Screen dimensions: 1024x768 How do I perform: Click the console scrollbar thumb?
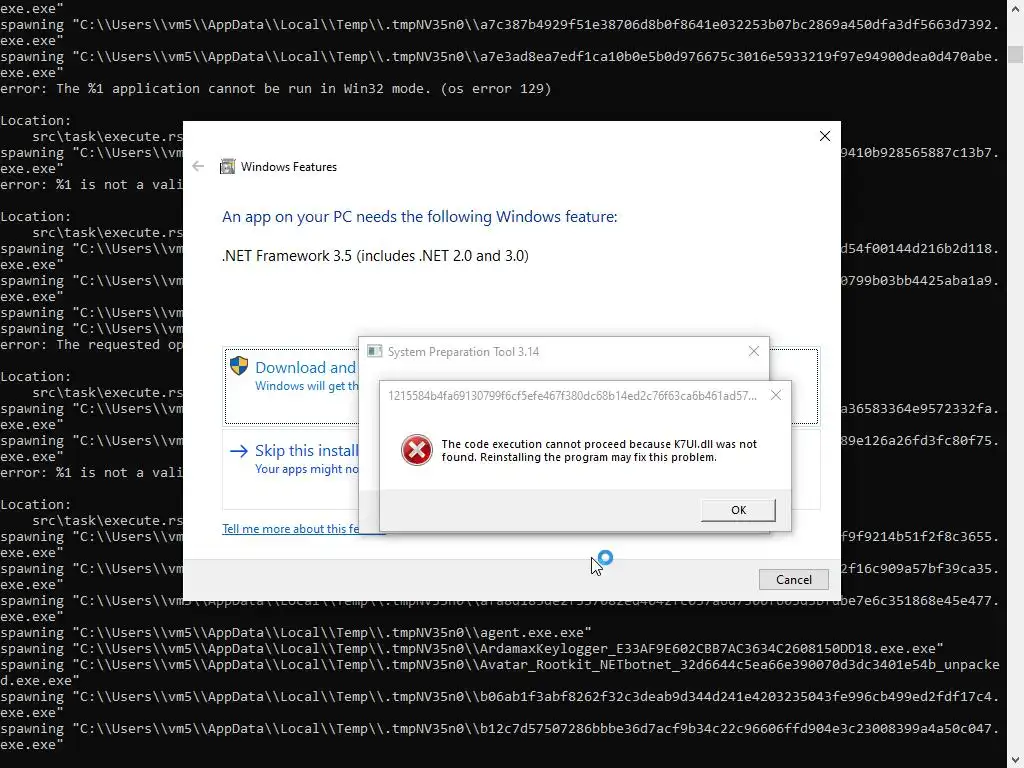pyautogui.click(x=1015, y=54)
